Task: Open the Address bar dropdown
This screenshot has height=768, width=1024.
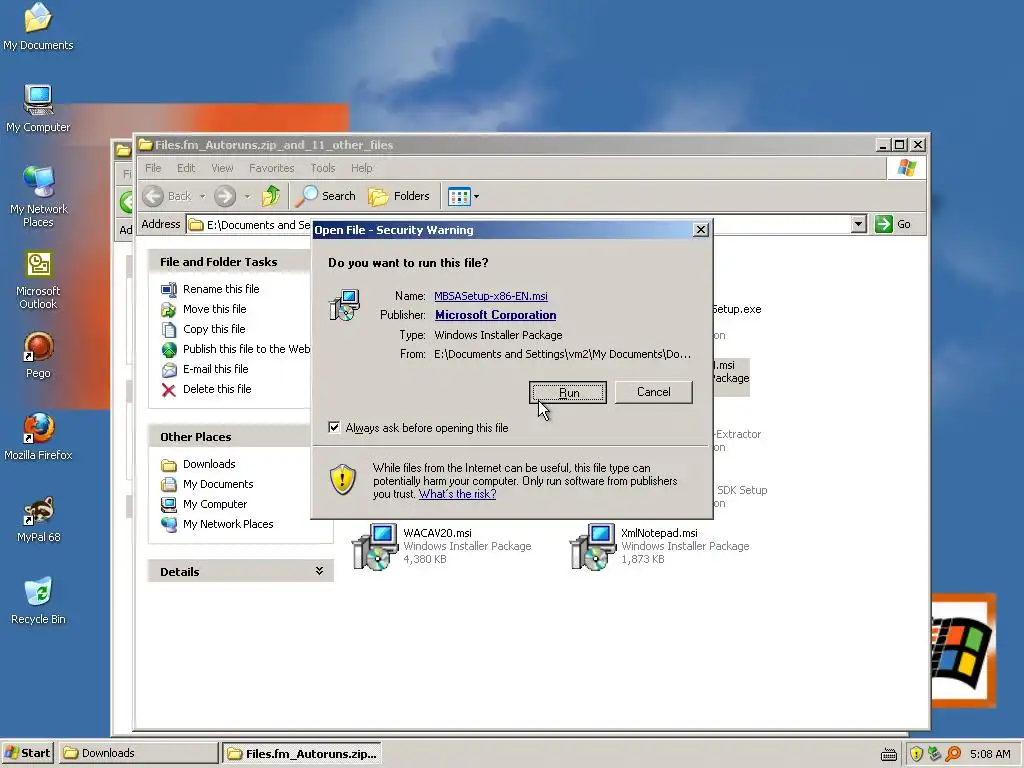Action: tap(859, 224)
